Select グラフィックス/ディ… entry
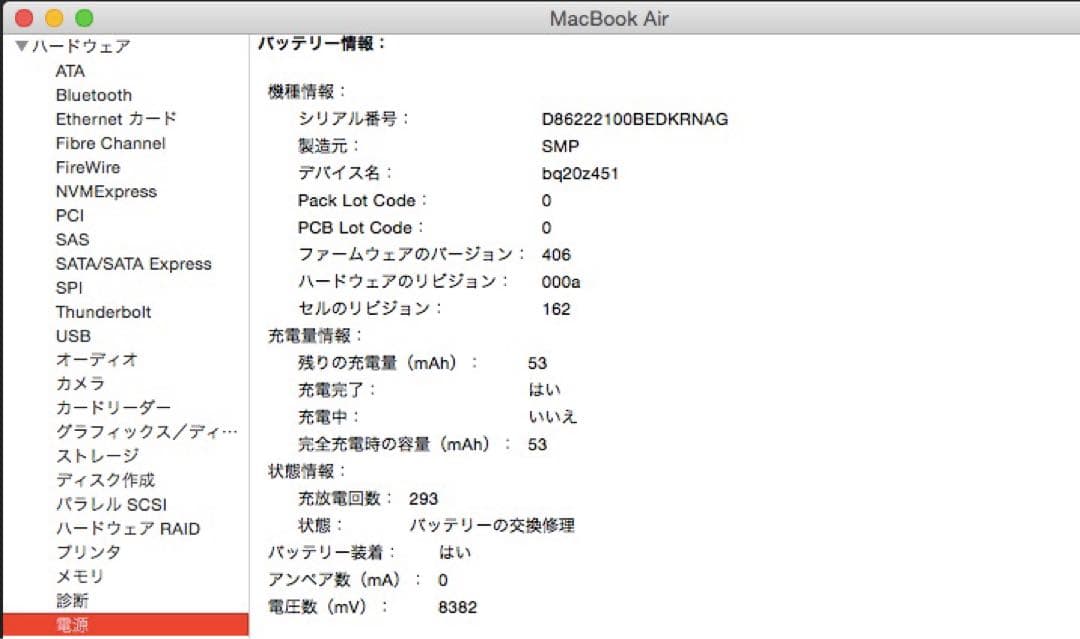Image resolution: width=1080 pixels, height=639 pixels. [147, 432]
